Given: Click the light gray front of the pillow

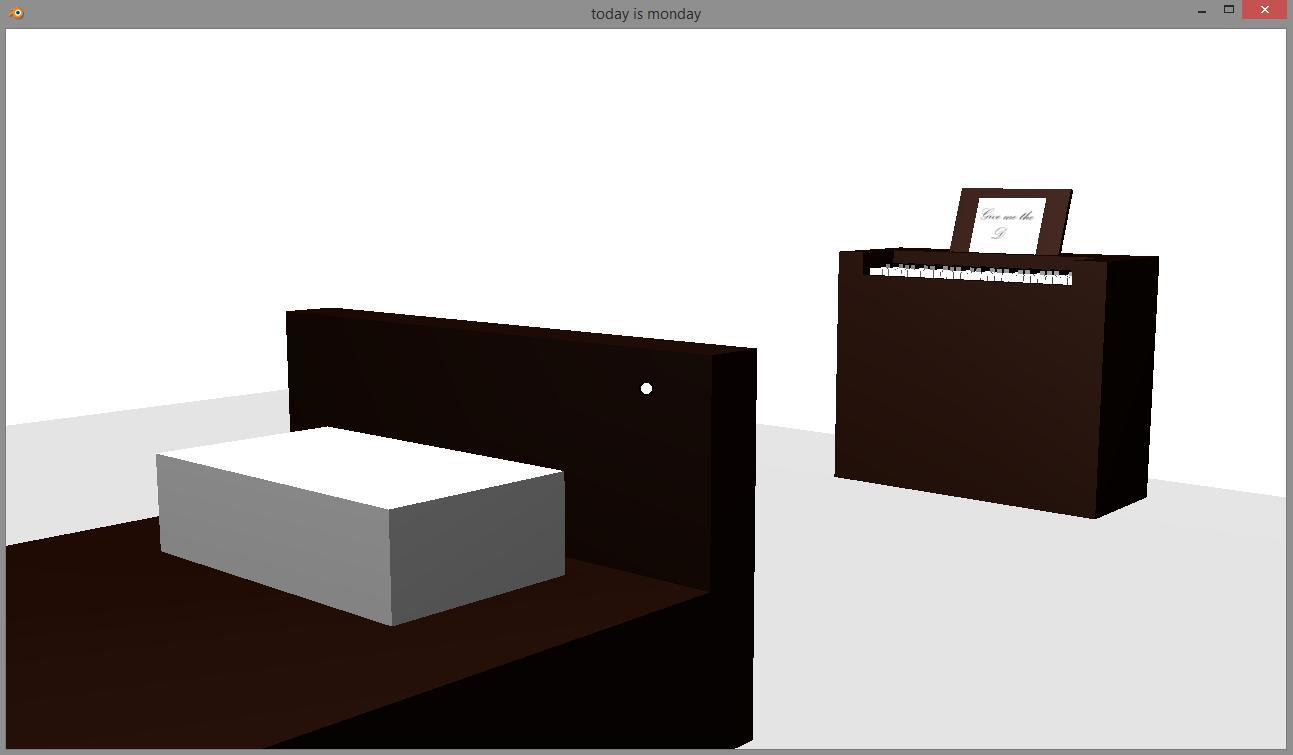Looking at the screenshot, I should click(273, 538).
